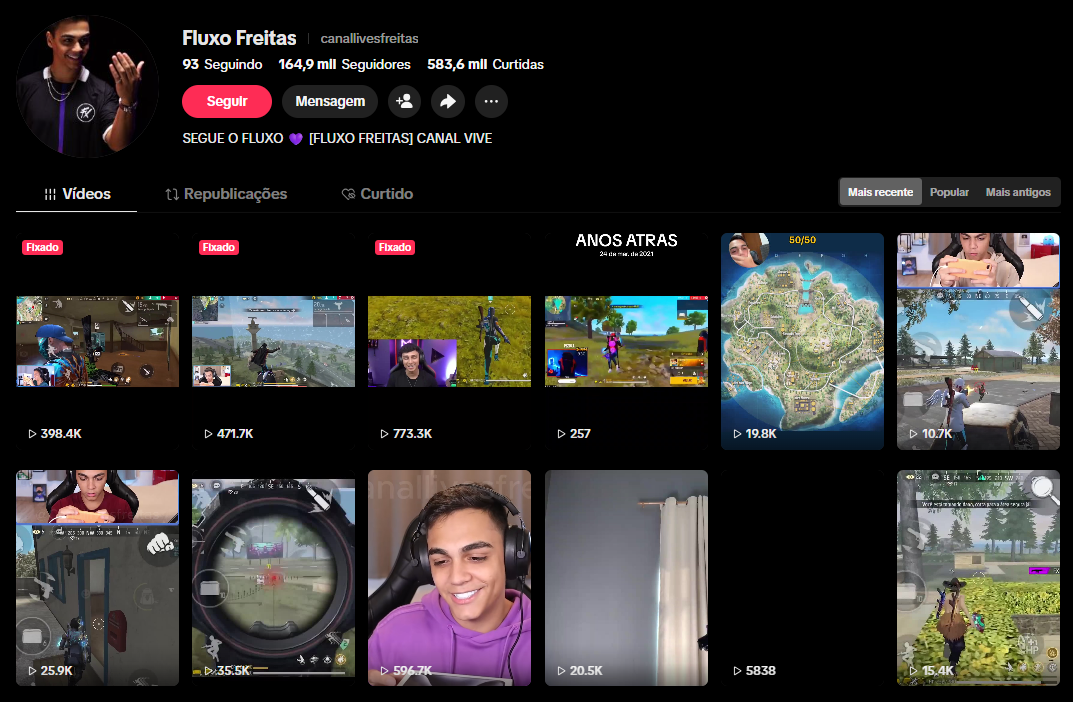Open the video with 25.9K views
Image resolution: width=1073 pixels, height=702 pixels.
click(x=98, y=578)
